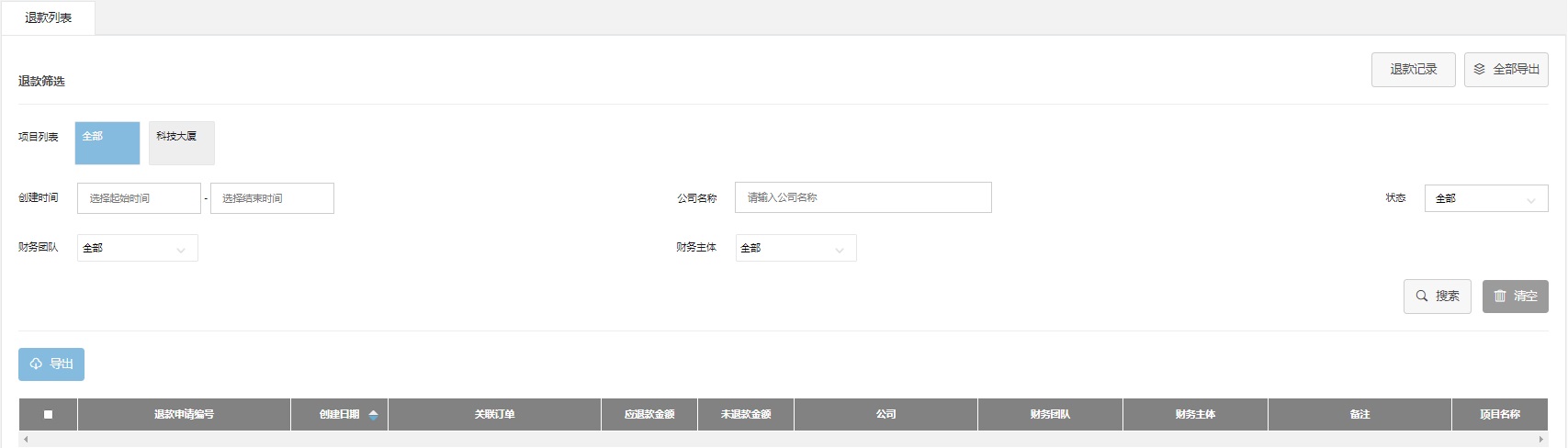Click the left arrow of horizontal scrollbar

(25, 440)
